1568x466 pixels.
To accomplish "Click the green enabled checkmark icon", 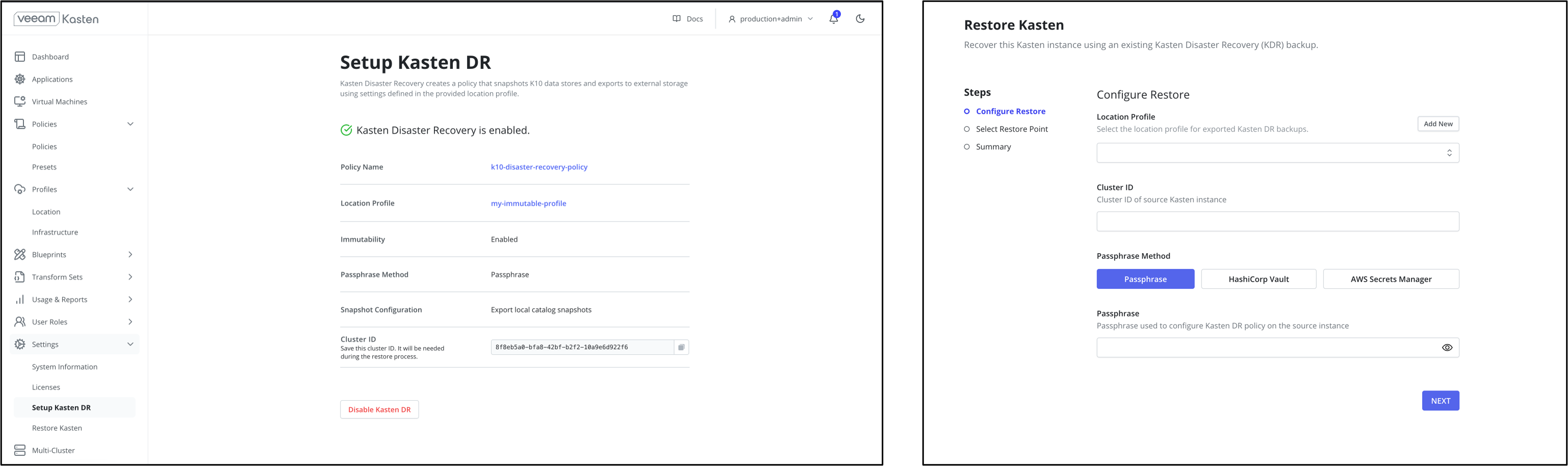I will point(346,130).
